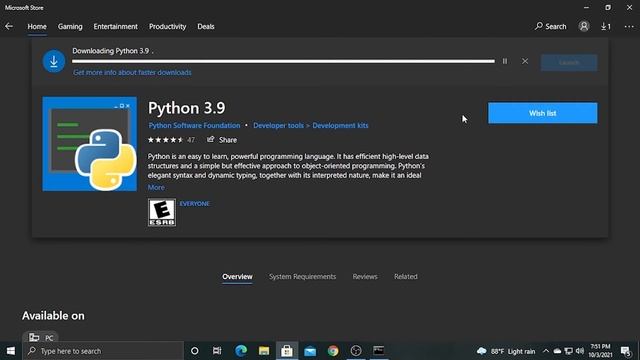Switch to the Related tab
This screenshot has width=640, height=360.
click(x=406, y=277)
